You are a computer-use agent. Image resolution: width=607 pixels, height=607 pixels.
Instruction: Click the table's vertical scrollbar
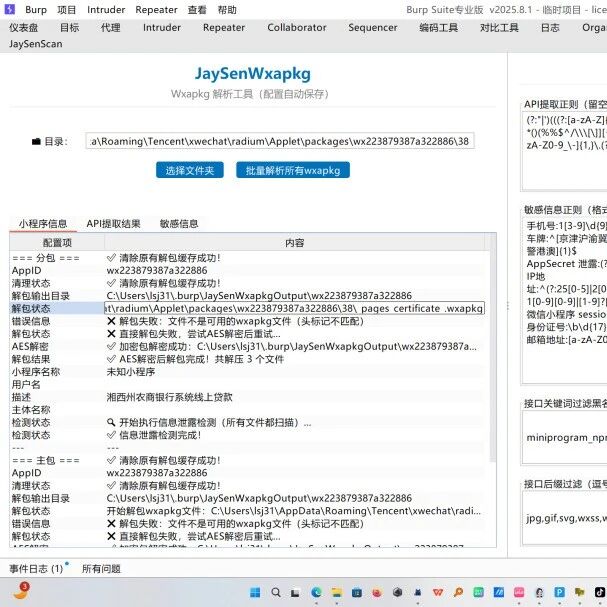(x=493, y=348)
